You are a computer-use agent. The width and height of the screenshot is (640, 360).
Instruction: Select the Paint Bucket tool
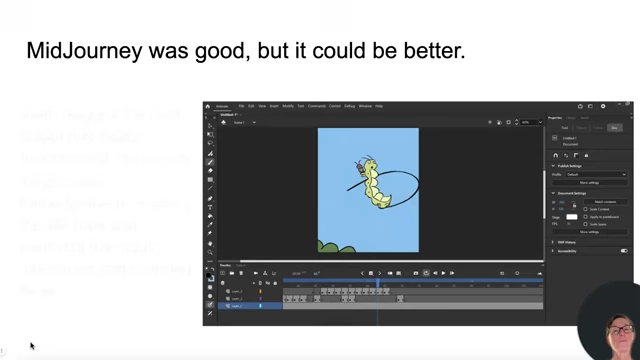coord(210,216)
